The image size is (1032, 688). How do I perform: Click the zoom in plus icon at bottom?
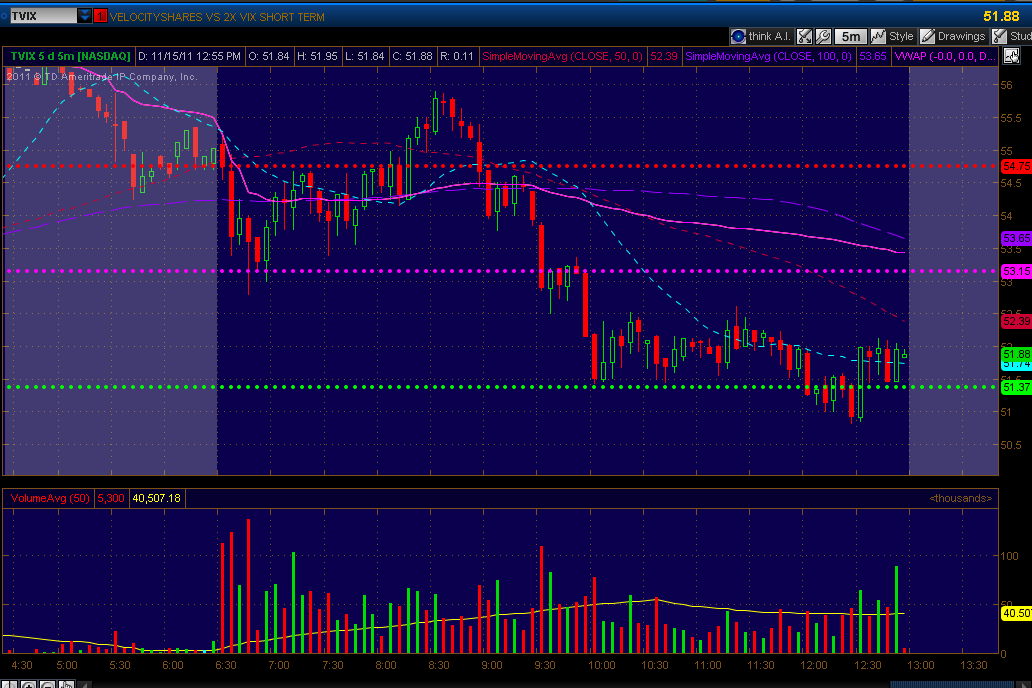point(28,685)
